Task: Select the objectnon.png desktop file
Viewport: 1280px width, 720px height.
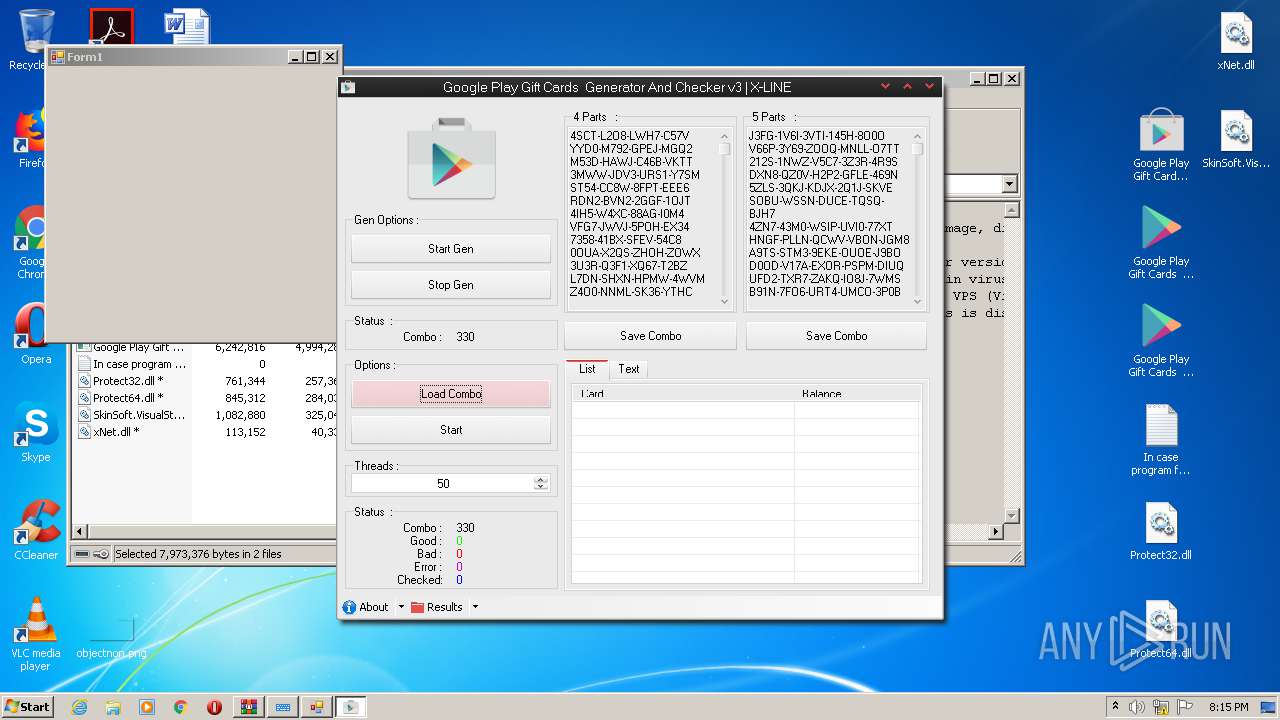Action: point(111,638)
